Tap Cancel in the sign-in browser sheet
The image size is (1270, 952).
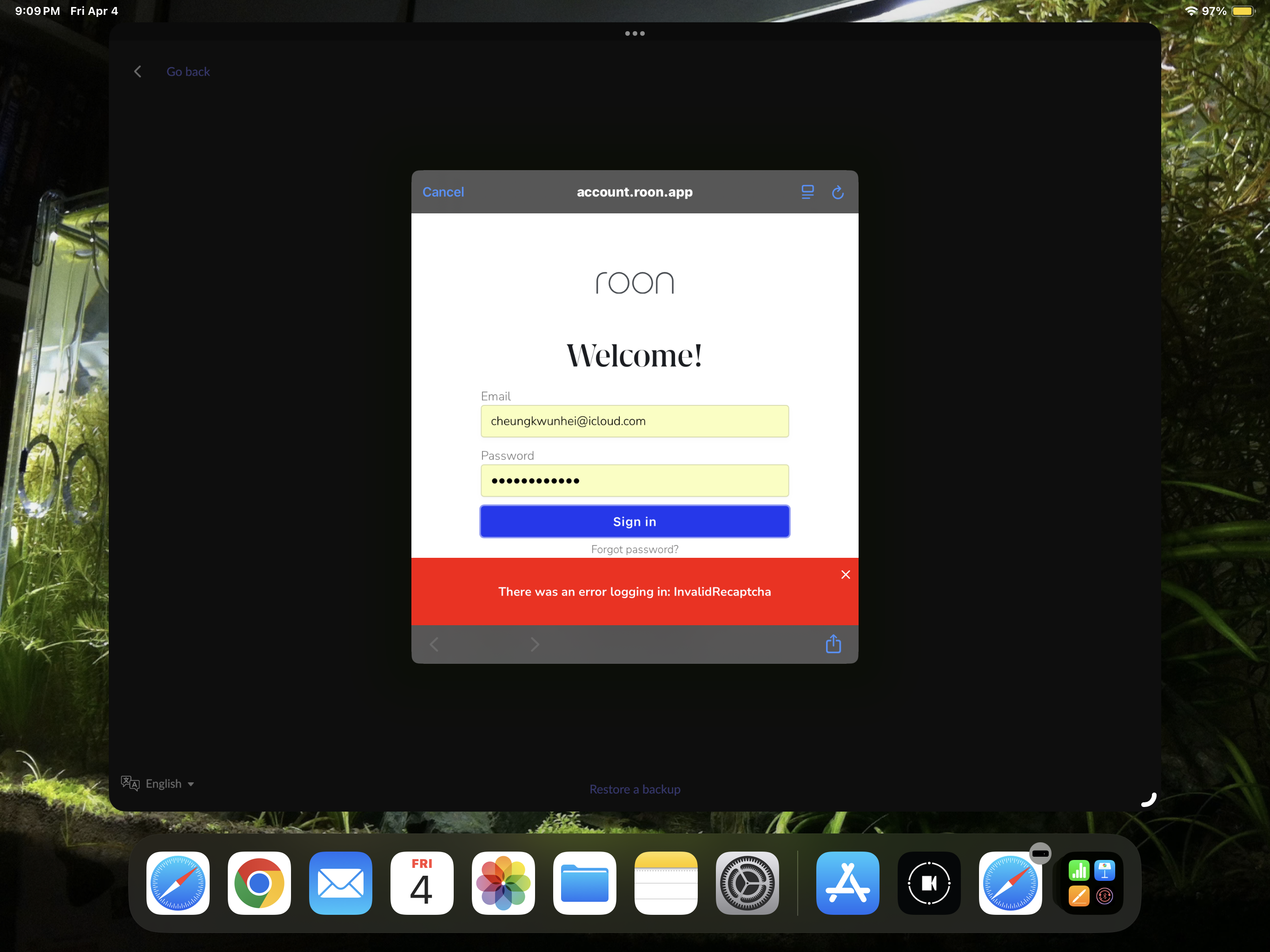click(443, 192)
